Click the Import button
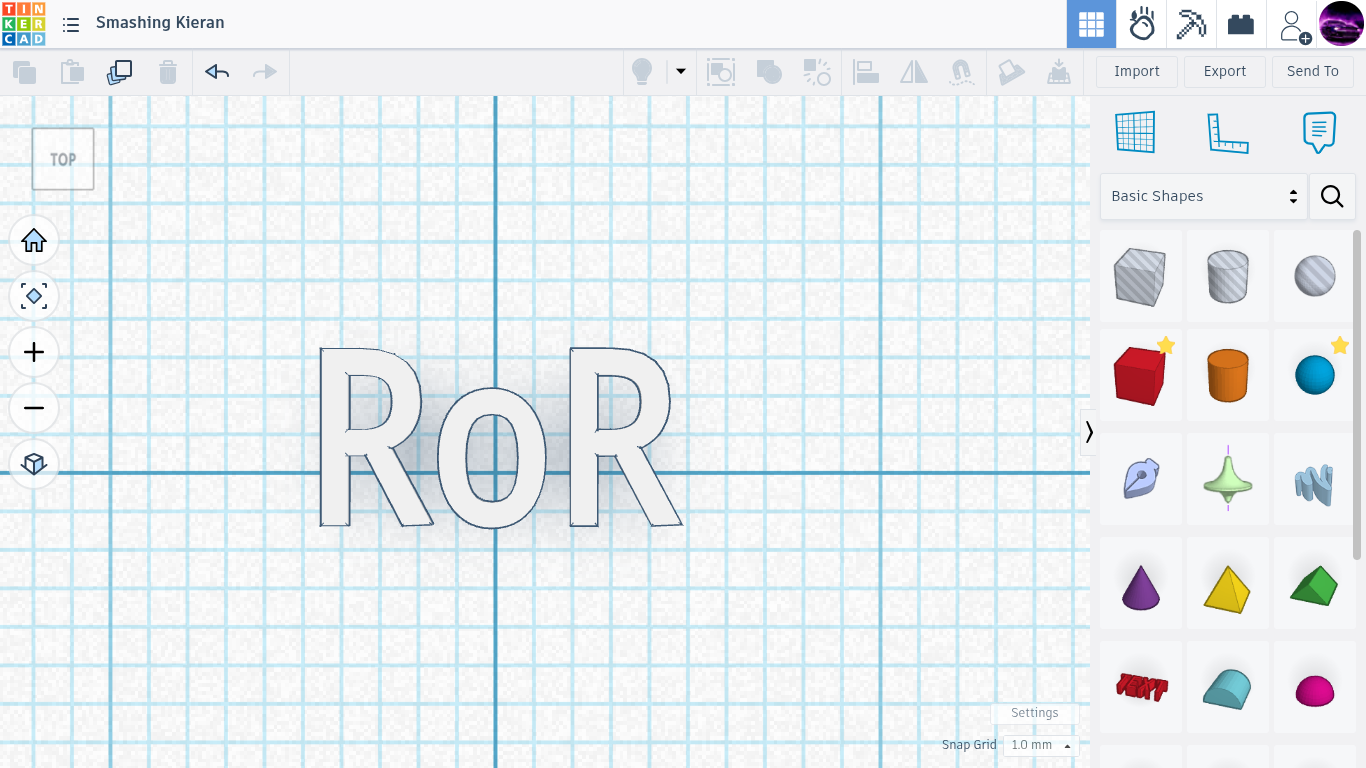This screenshot has width=1366, height=768. (1136, 71)
